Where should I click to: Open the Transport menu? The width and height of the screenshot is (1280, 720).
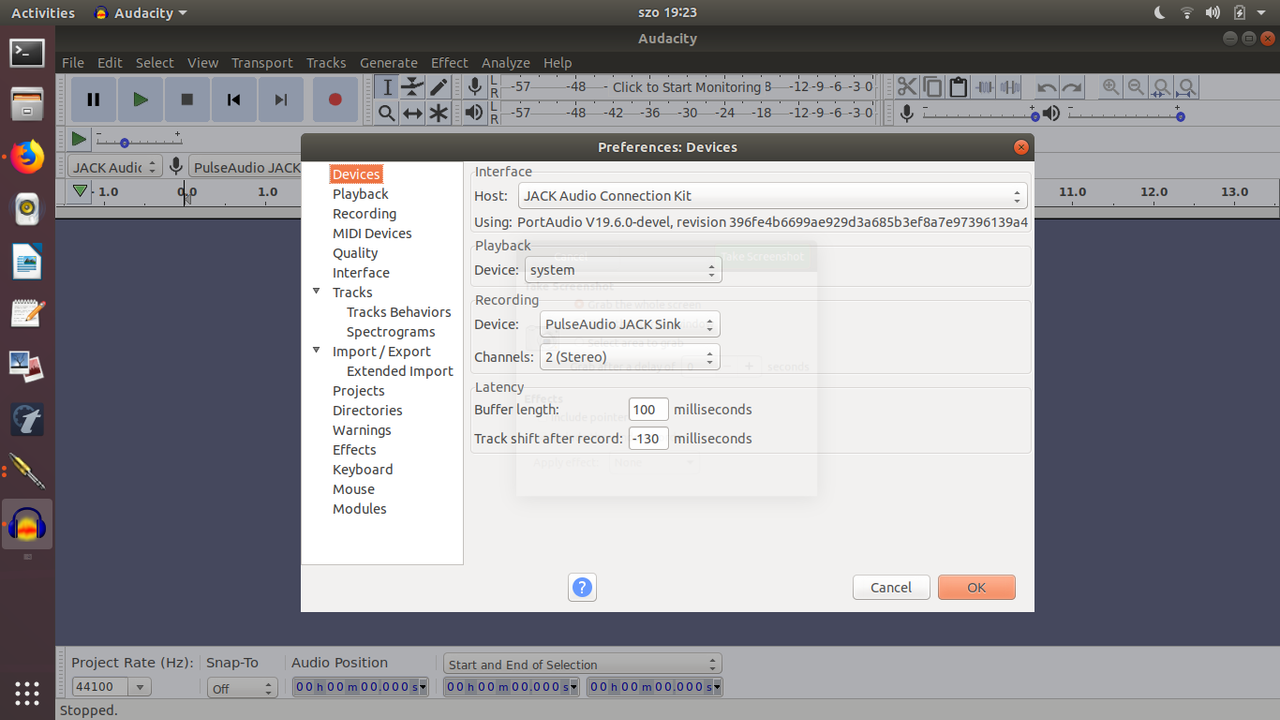click(262, 62)
